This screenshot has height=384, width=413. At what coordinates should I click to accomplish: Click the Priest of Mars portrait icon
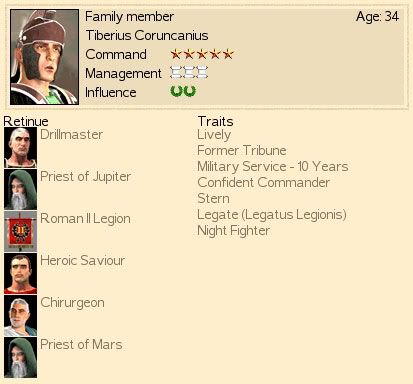(20, 357)
